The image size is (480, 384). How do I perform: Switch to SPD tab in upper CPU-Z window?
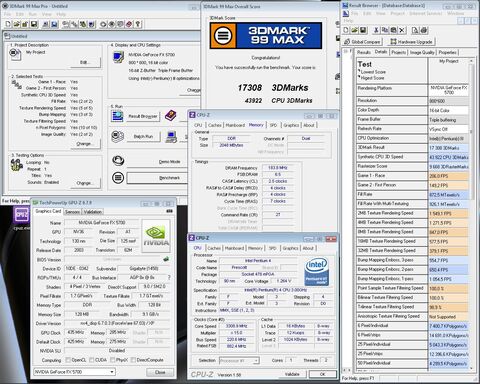pyautogui.click(x=273, y=125)
